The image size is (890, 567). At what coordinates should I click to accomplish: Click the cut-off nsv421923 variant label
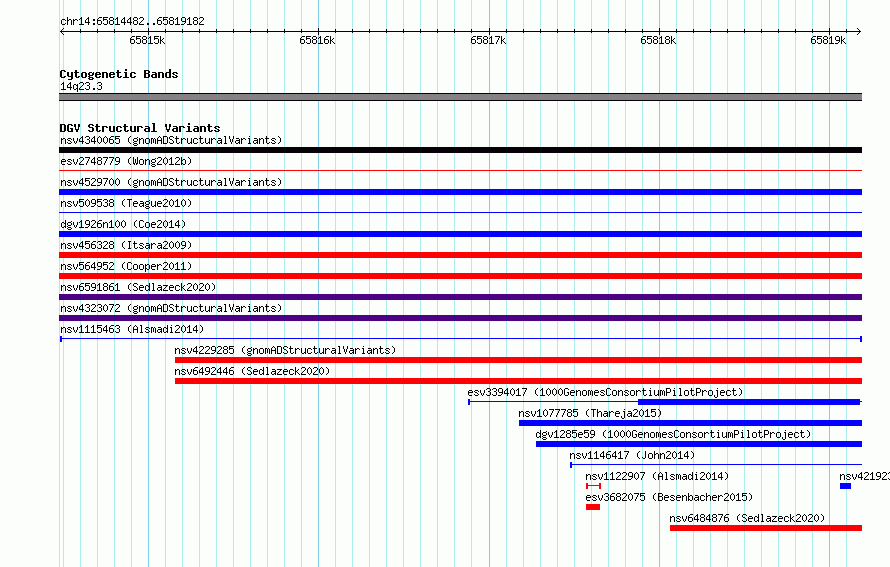pyautogui.click(x=864, y=476)
